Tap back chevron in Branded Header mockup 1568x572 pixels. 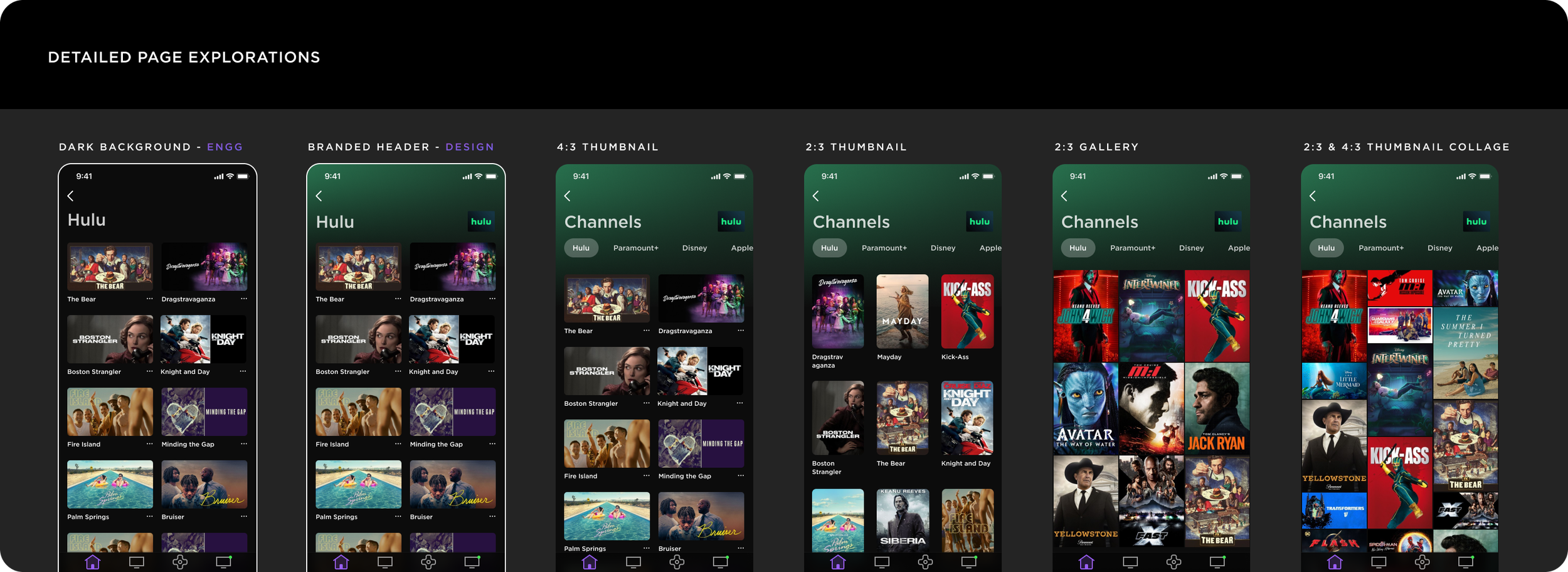319,196
